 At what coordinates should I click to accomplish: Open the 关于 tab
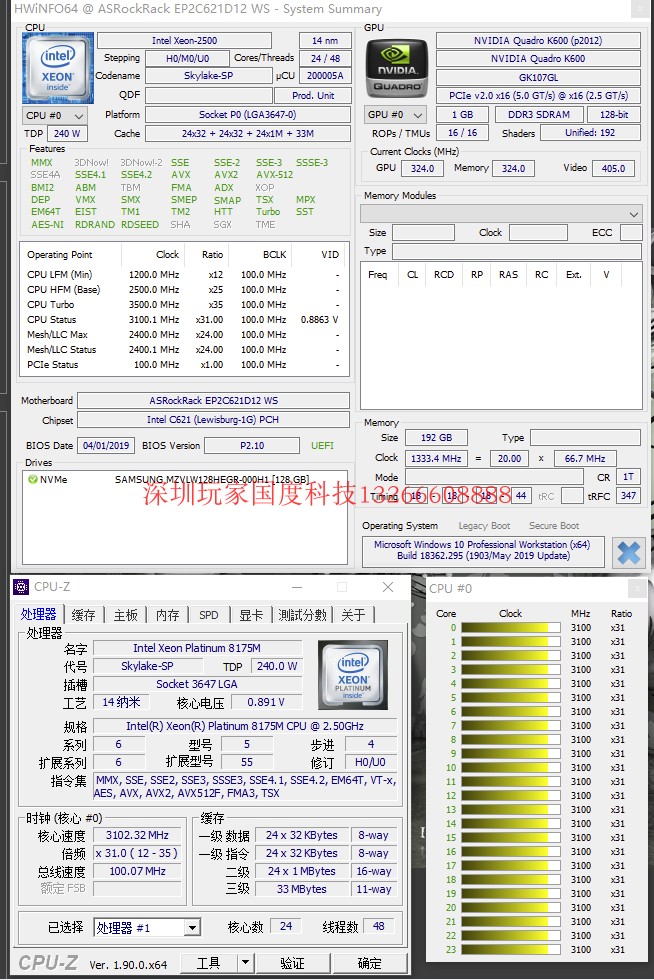(x=353, y=615)
